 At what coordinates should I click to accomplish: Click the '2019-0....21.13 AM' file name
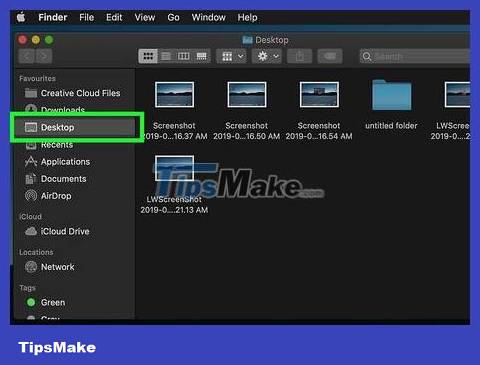[174, 210]
